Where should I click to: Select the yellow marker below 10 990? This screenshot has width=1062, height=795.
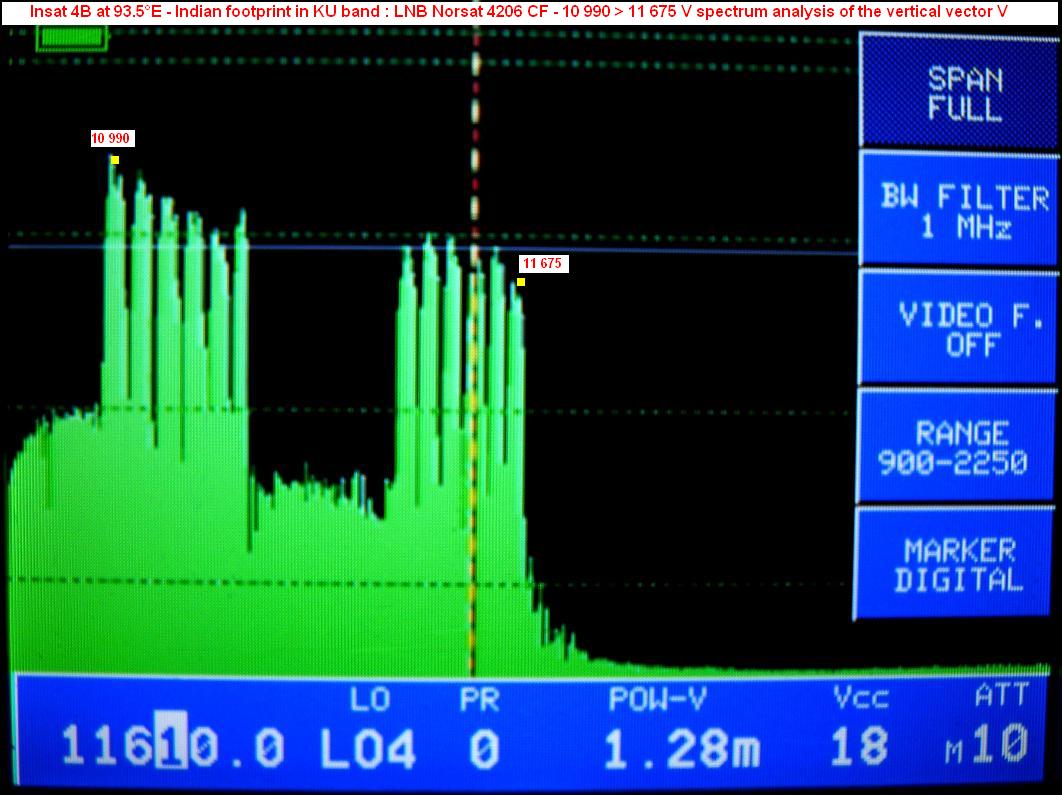pos(115,160)
